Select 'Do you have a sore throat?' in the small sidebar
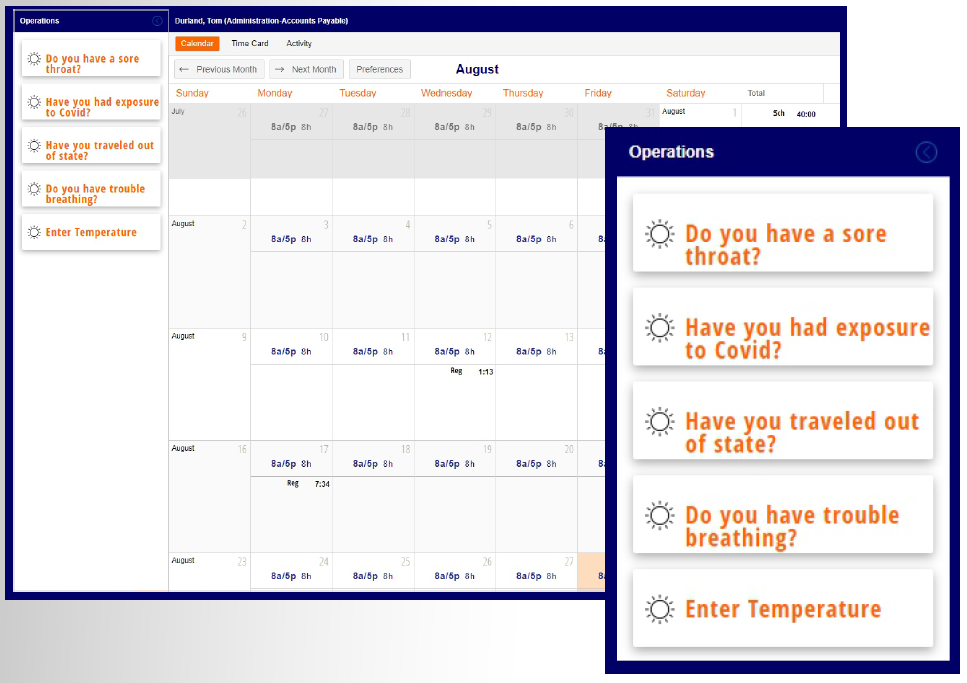This screenshot has width=967, height=683. pyautogui.click(x=91, y=59)
